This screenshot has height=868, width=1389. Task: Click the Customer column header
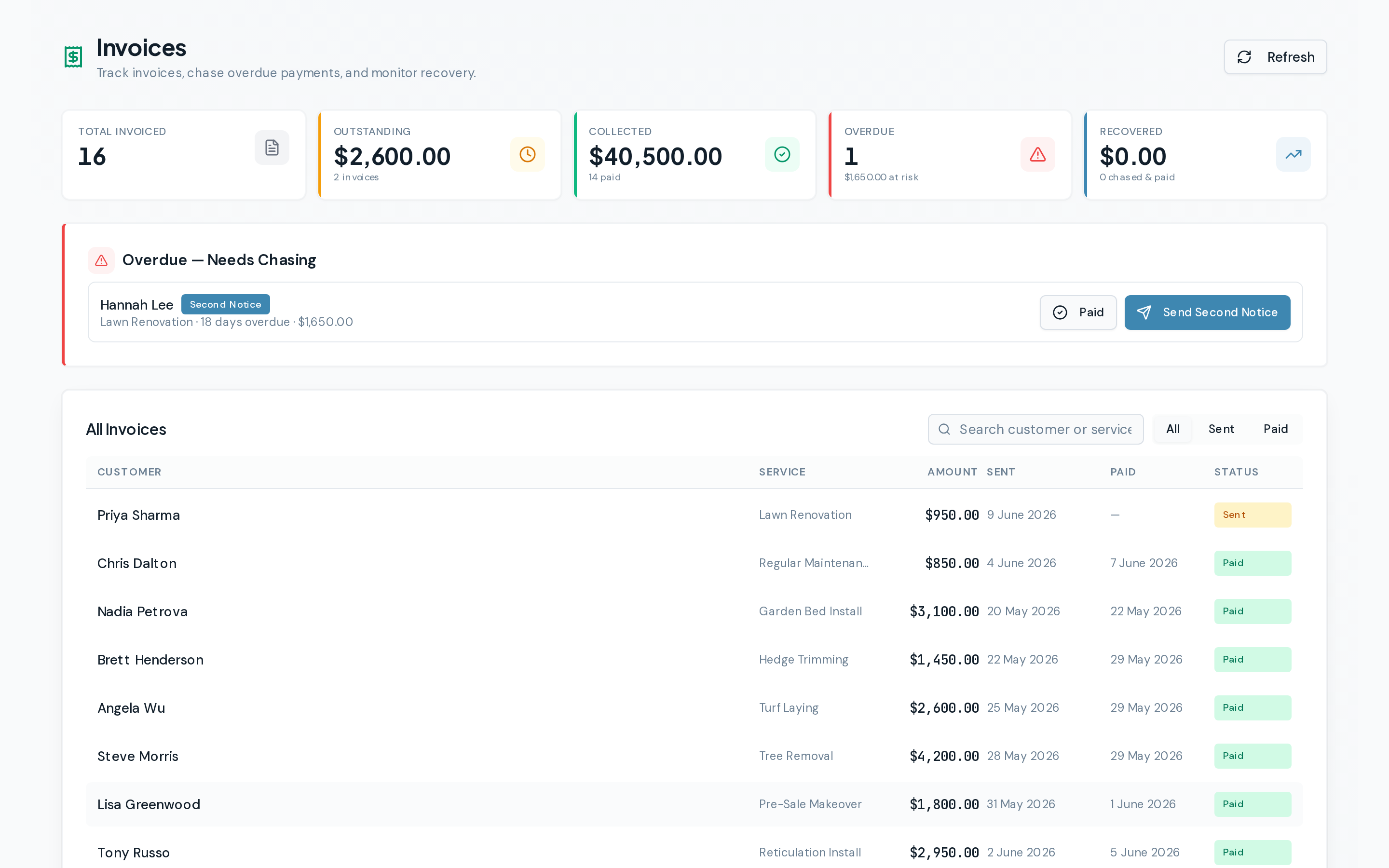point(129,472)
